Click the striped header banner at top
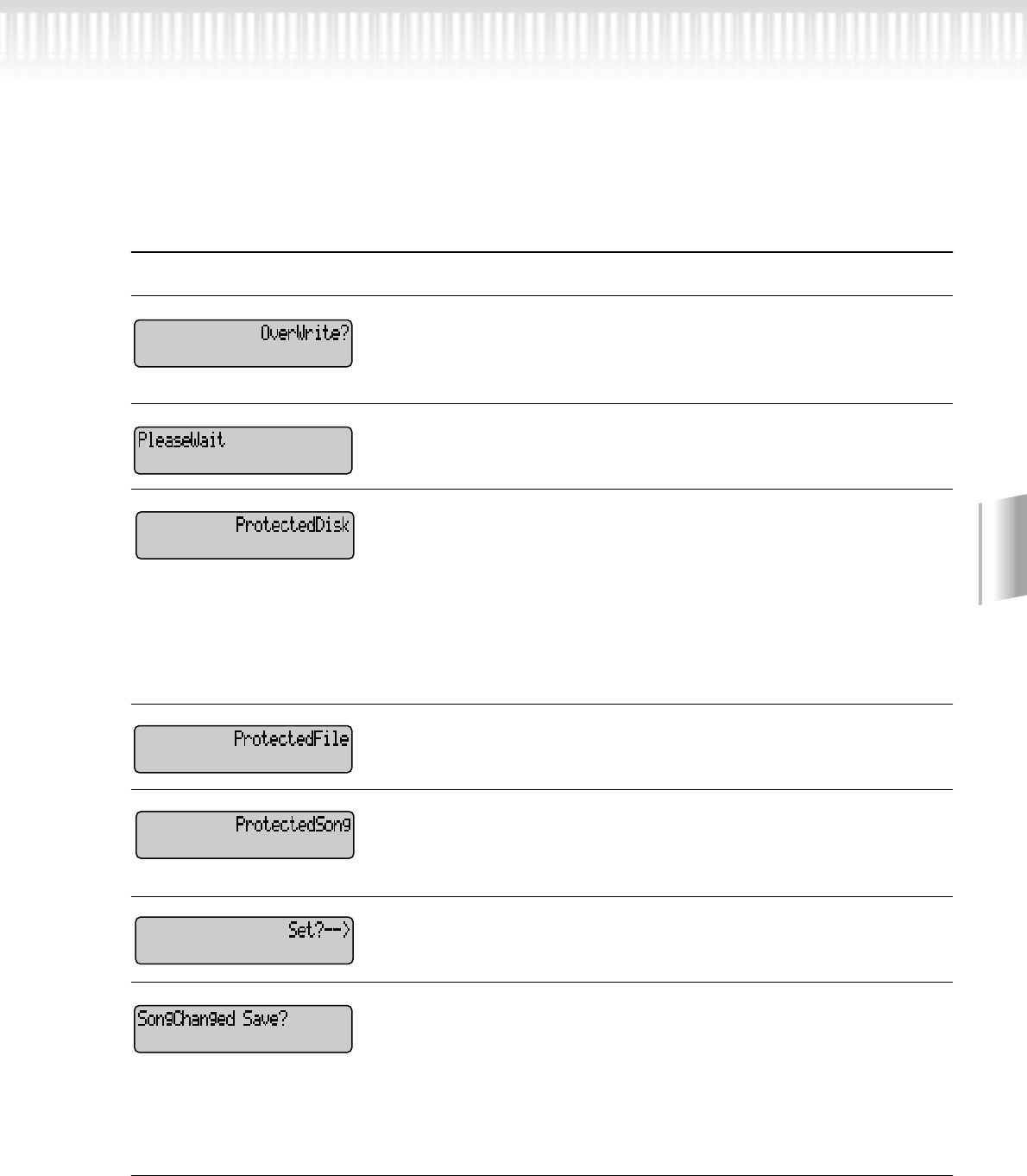This screenshot has width=1027, height=1176. click(513, 39)
